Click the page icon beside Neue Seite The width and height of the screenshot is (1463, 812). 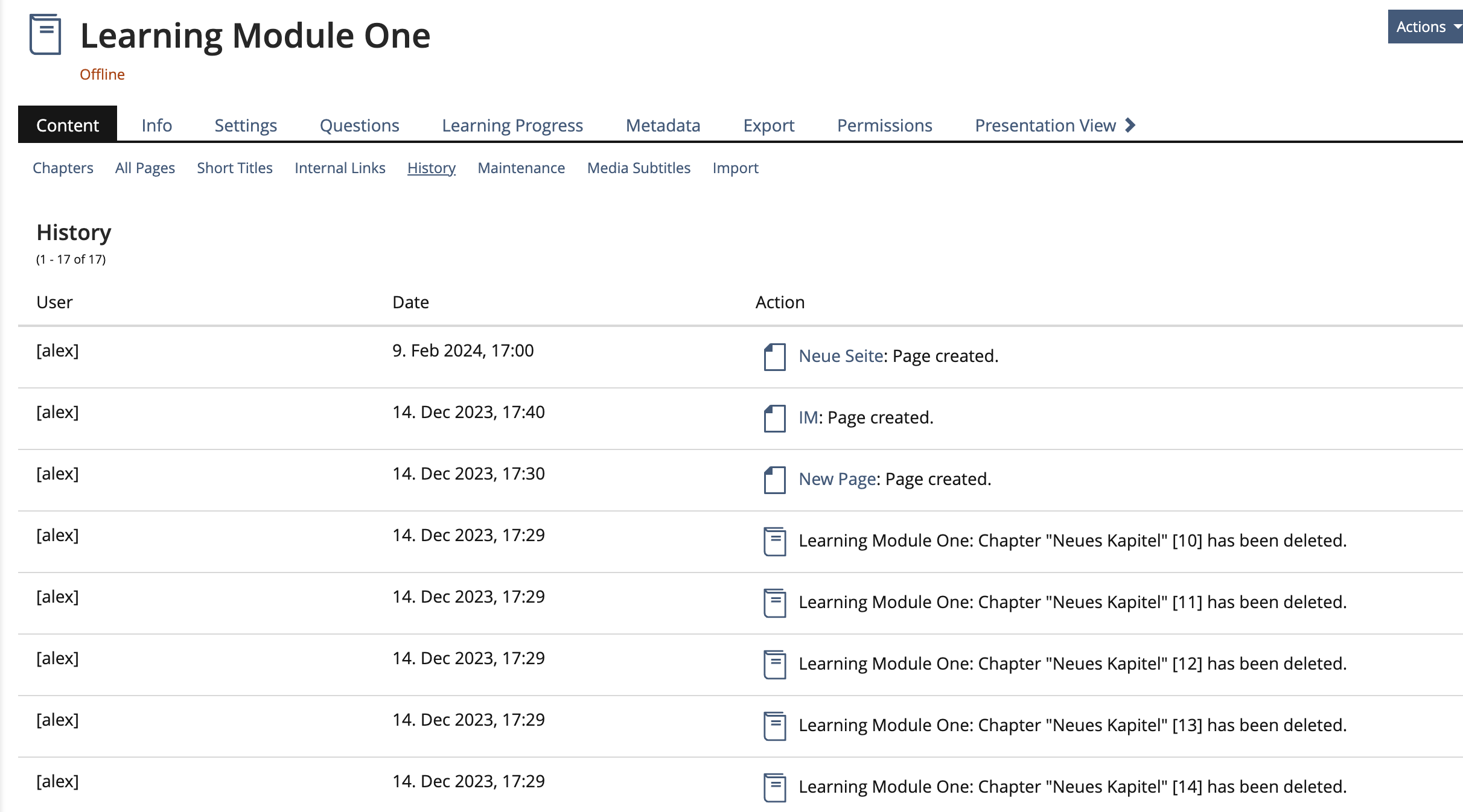(774, 357)
